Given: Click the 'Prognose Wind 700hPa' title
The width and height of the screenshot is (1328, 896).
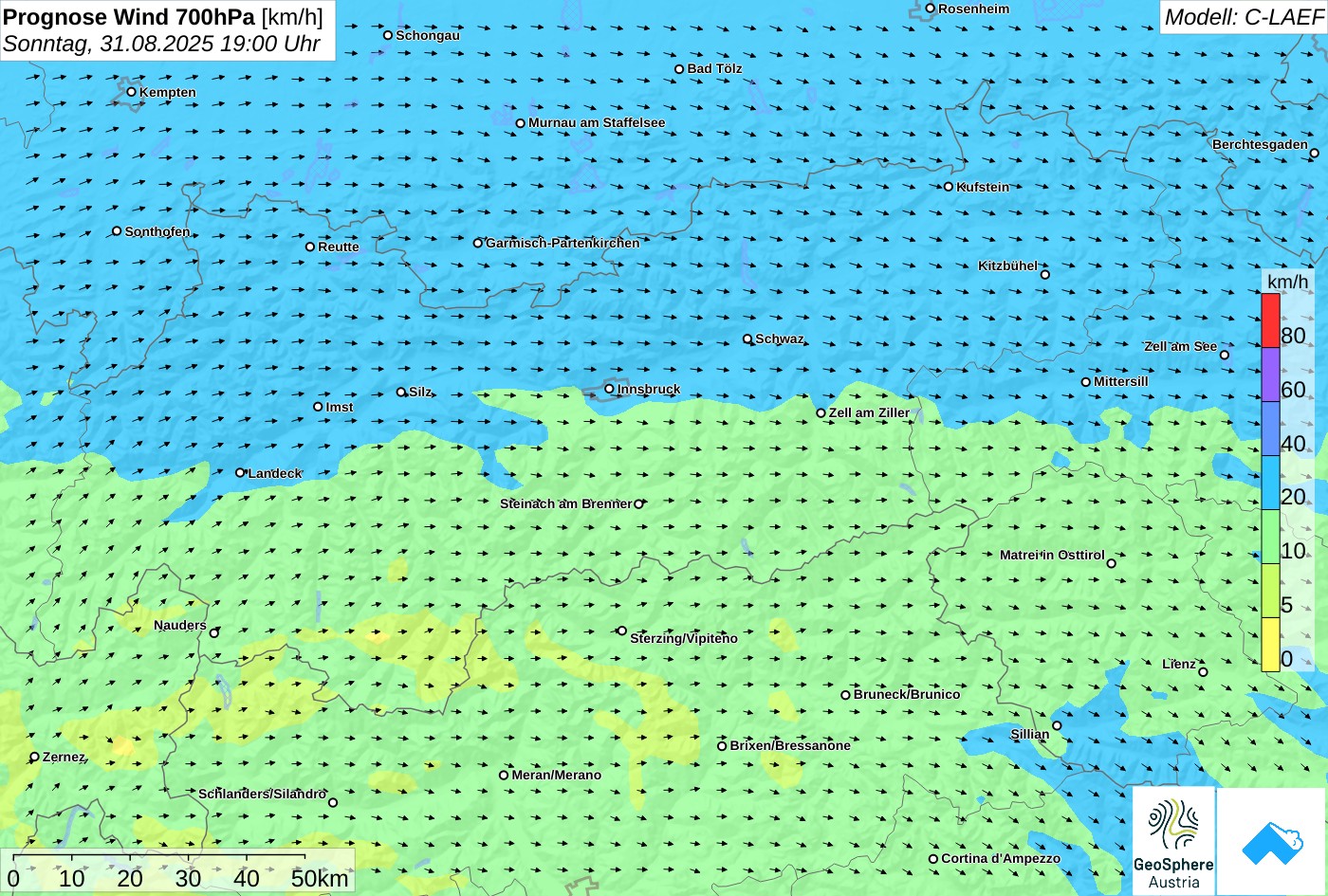Looking at the screenshot, I should coord(129,16).
